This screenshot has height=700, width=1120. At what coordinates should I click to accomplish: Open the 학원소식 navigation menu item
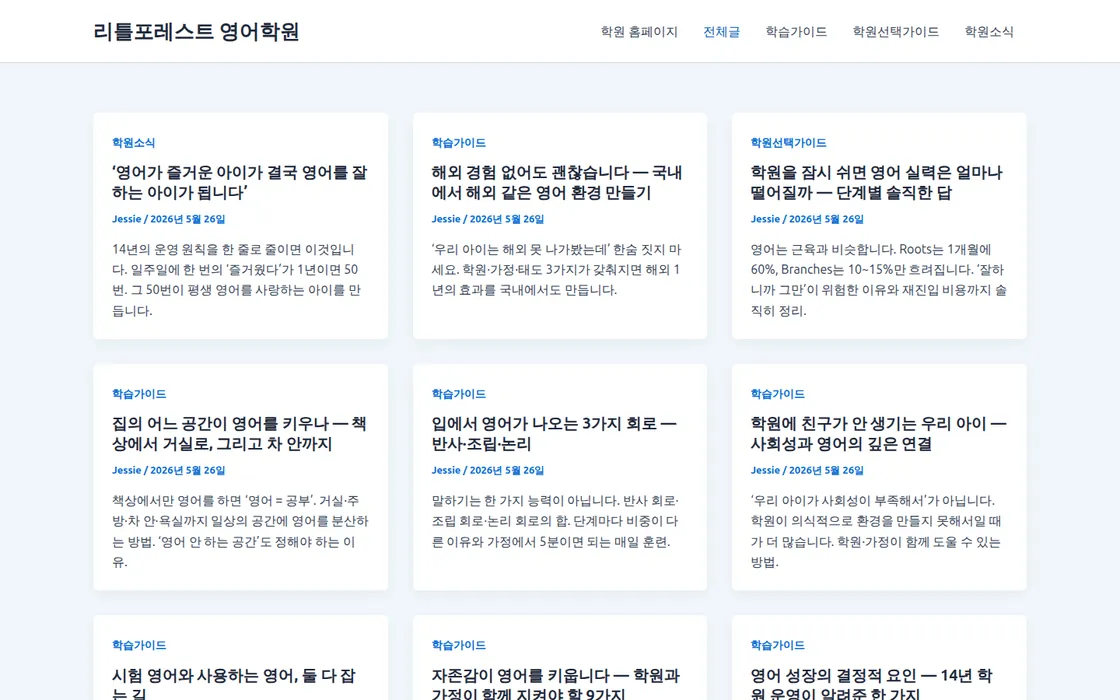click(x=989, y=31)
